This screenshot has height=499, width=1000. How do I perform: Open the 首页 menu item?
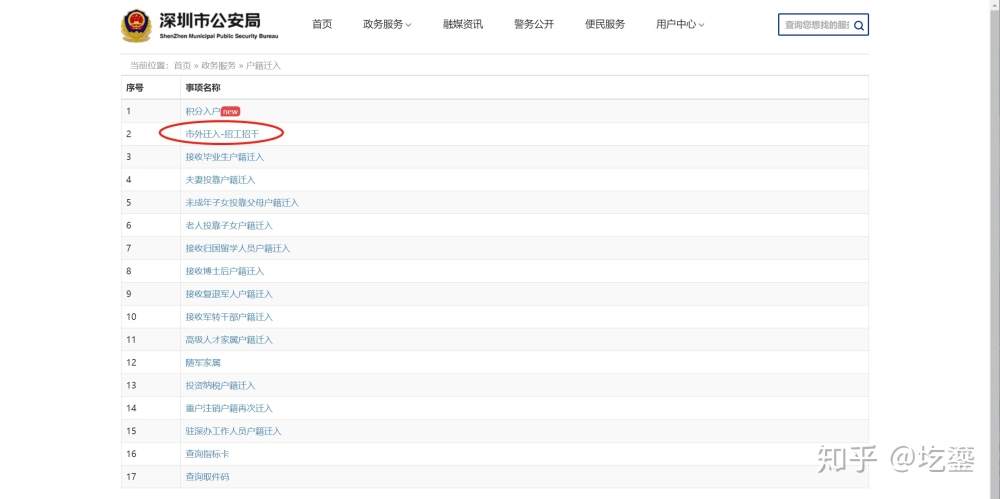tap(322, 24)
